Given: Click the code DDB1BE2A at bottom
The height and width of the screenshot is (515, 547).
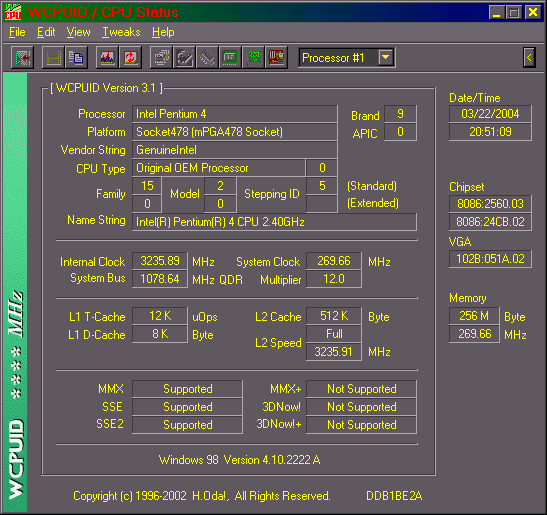Looking at the screenshot, I should pos(394,496).
